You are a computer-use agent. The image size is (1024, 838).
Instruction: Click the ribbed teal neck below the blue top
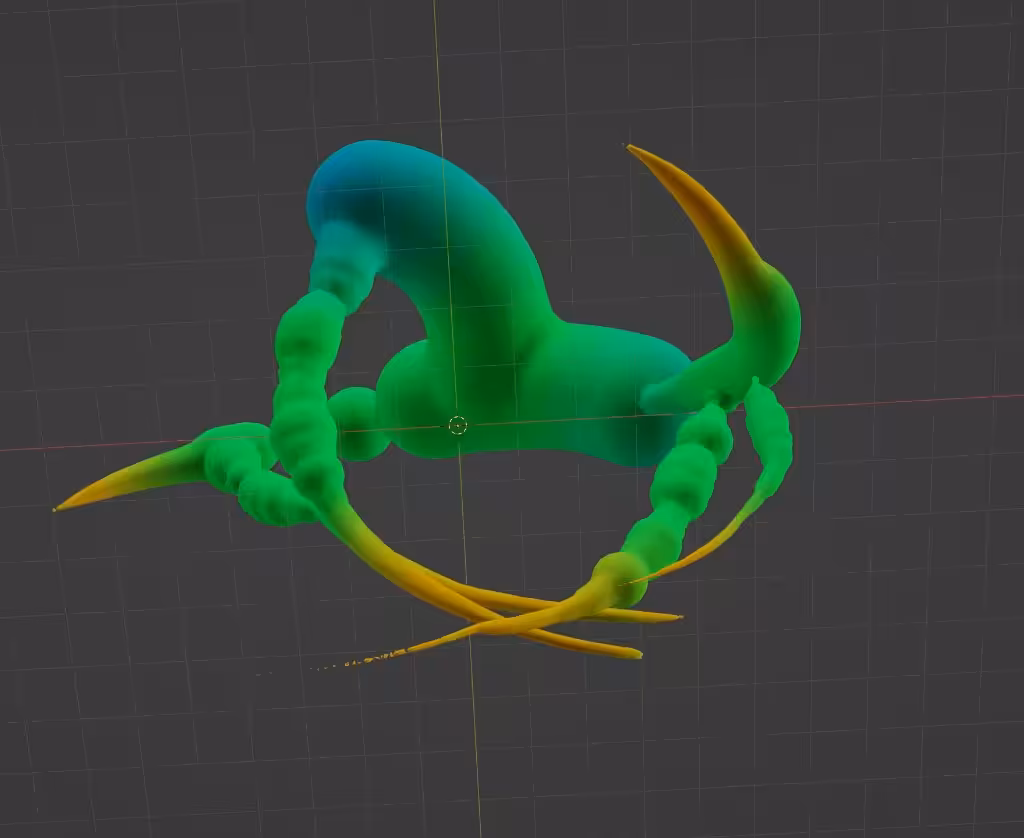click(x=343, y=261)
